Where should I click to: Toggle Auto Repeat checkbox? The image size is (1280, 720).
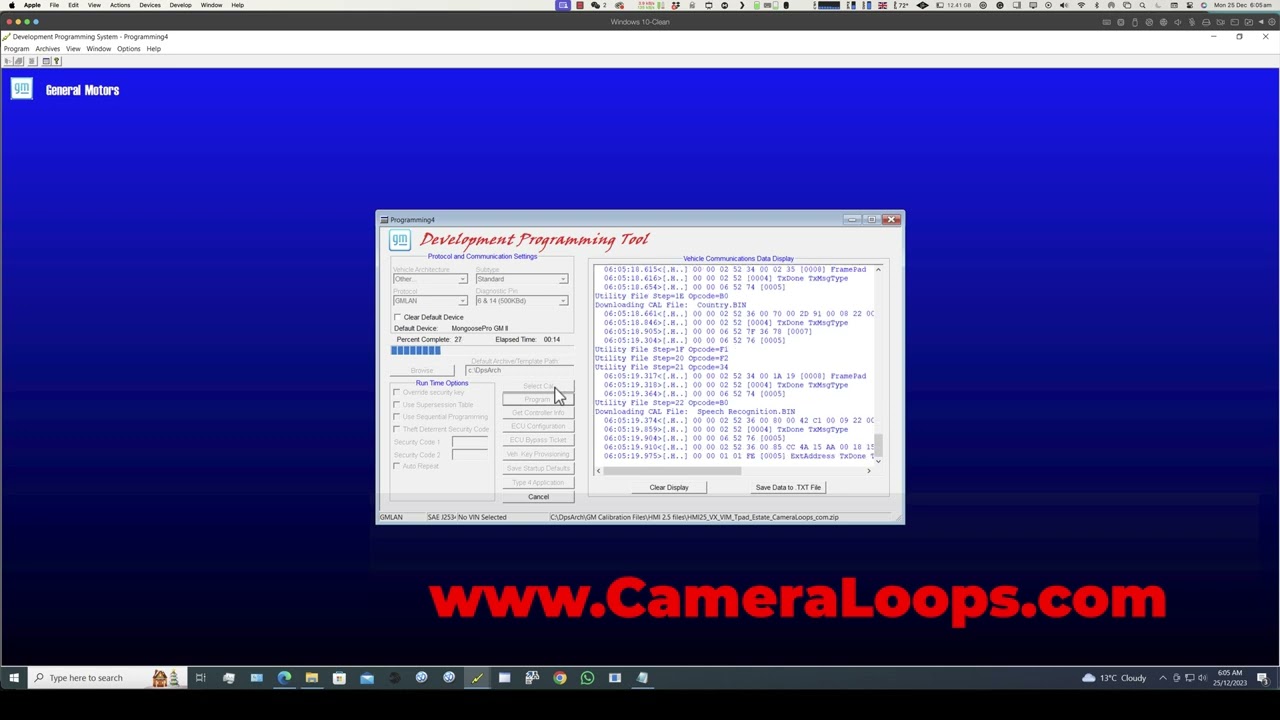[x=397, y=466]
